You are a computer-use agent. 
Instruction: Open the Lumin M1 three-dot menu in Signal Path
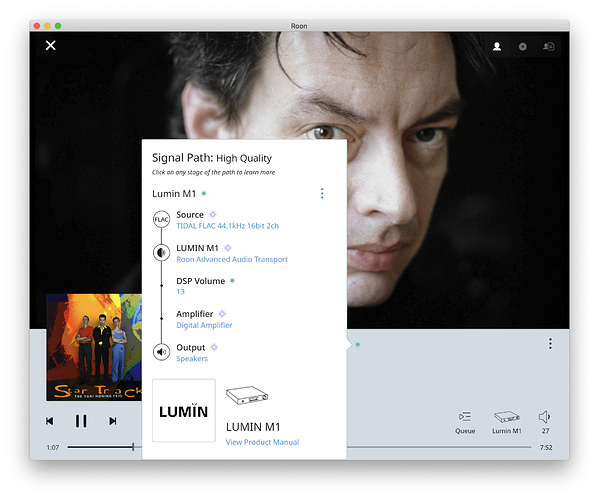(322, 194)
